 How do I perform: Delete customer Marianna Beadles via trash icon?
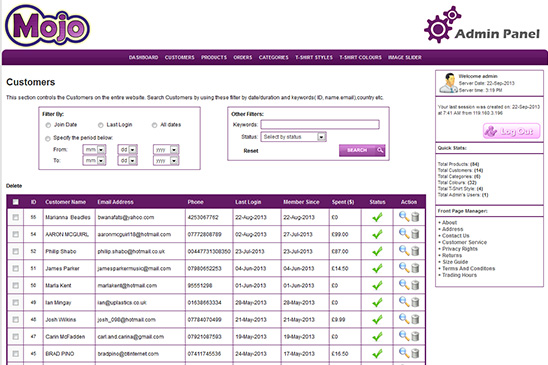(415, 217)
